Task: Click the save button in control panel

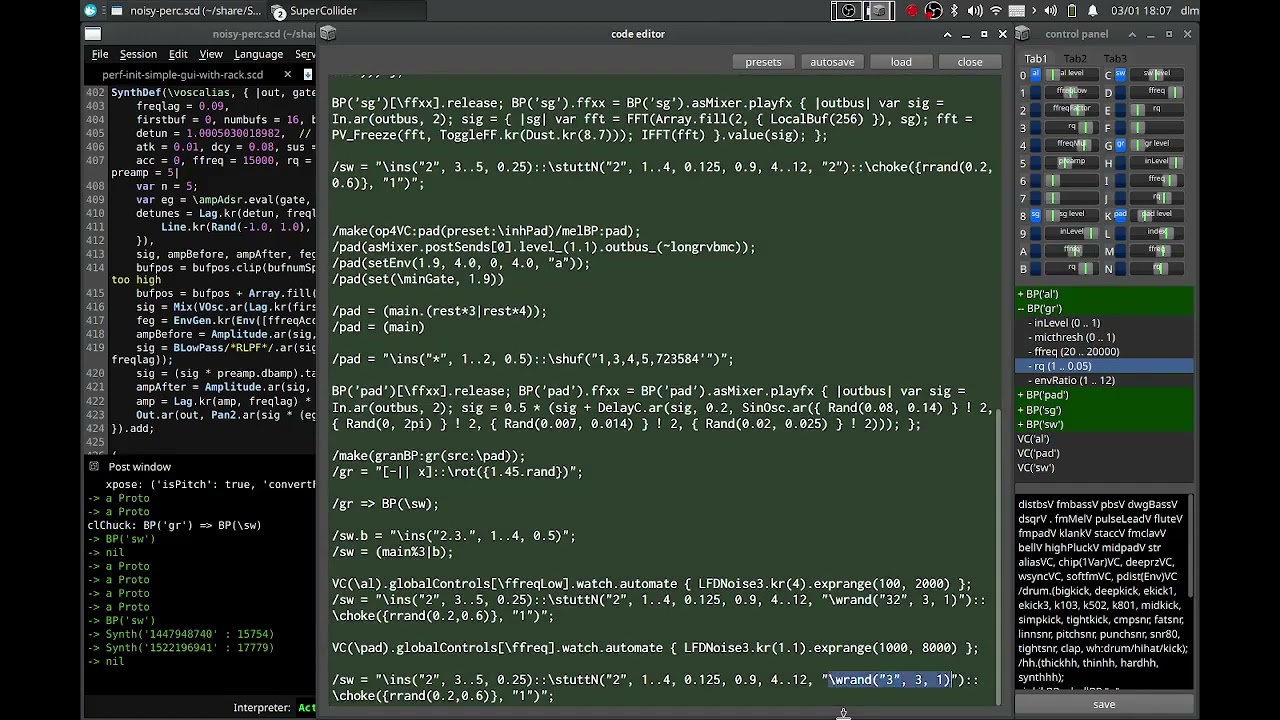Action: pyautogui.click(x=1104, y=704)
